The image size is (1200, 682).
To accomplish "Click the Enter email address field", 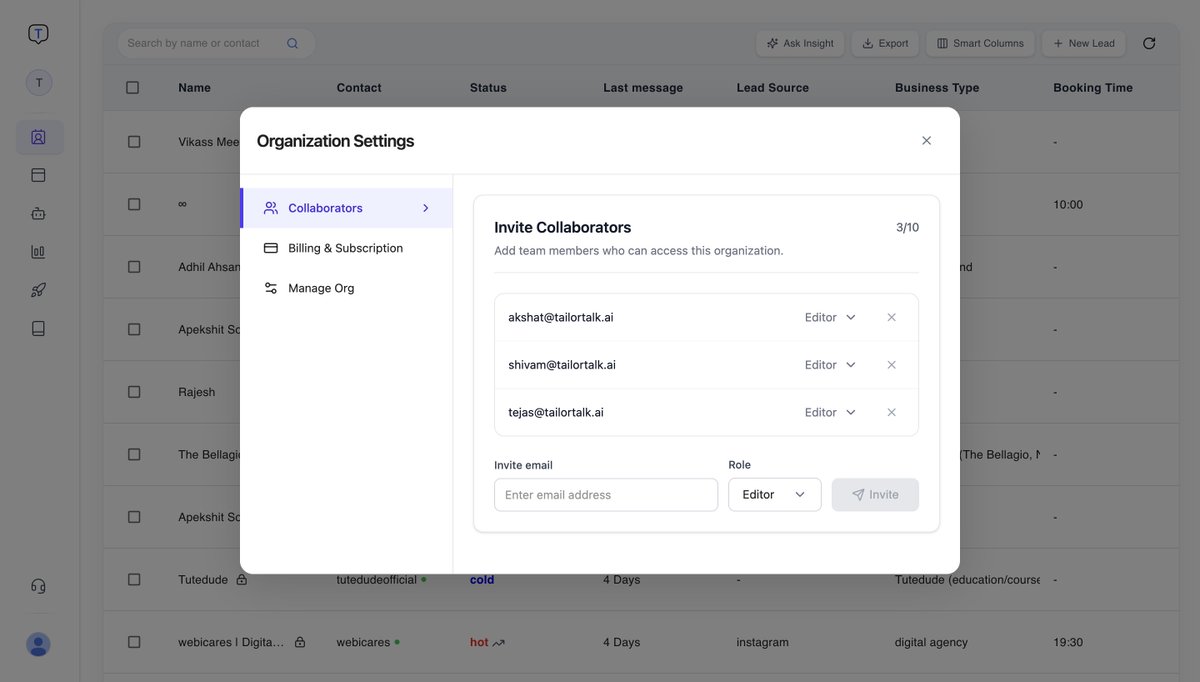I will pos(605,493).
